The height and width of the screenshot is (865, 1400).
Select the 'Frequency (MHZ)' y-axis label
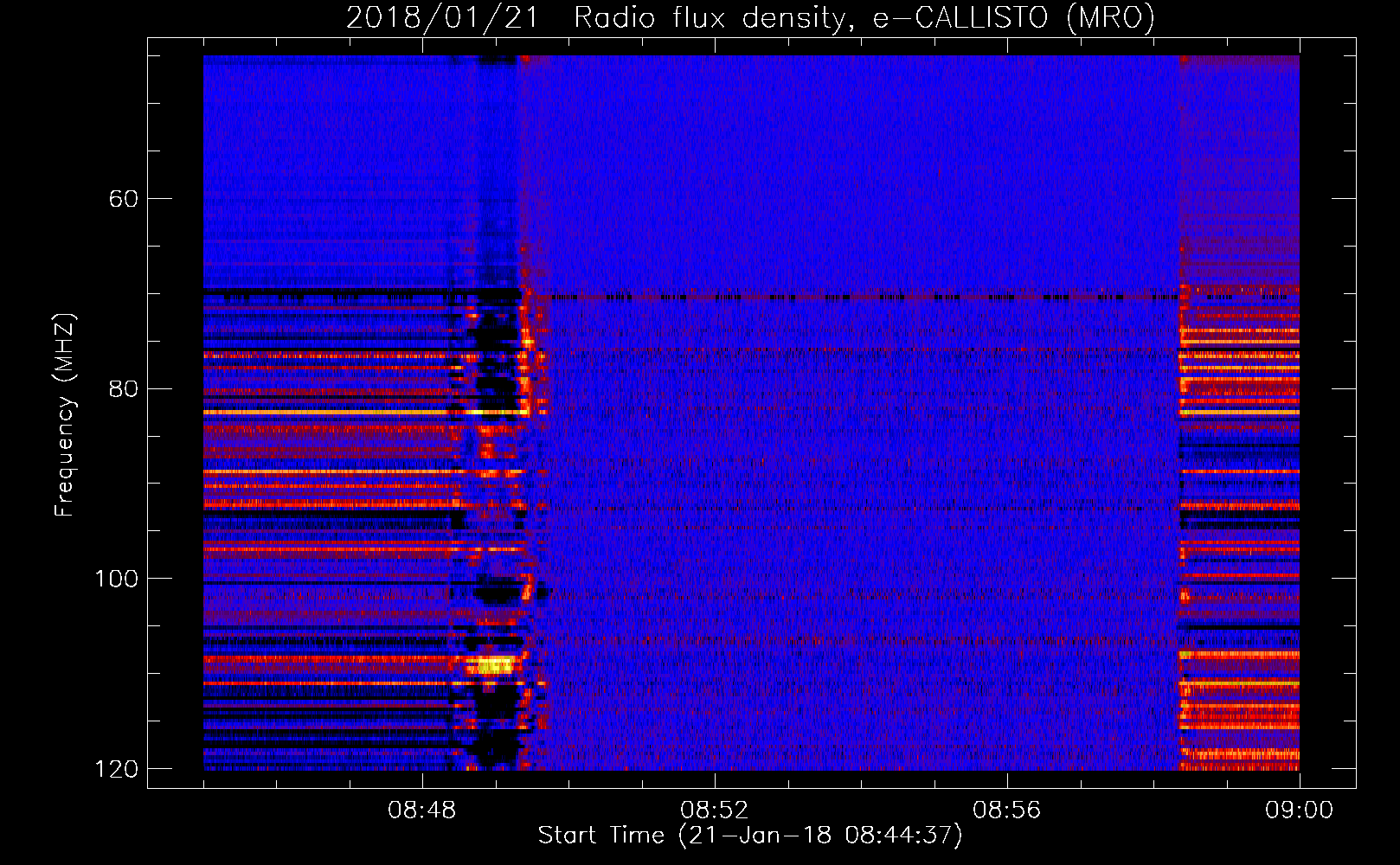pyautogui.click(x=65, y=415)
